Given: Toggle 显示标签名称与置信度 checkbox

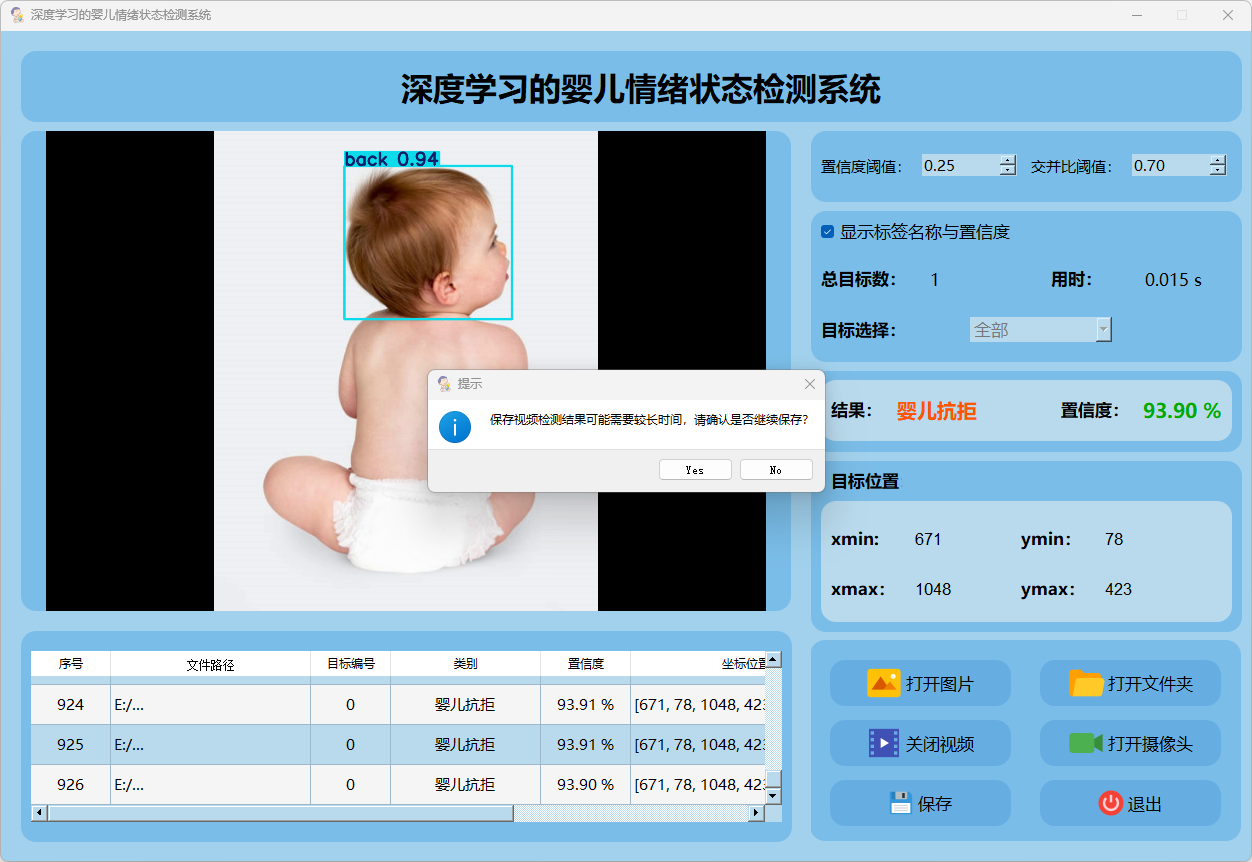Looking at the screenshot, I should [827, 232].
